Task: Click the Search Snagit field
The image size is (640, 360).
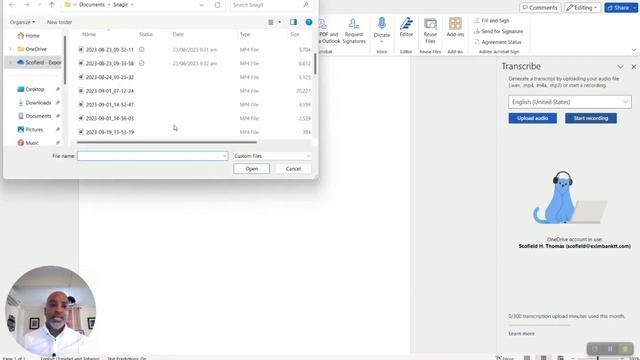Action: point(270,5)
